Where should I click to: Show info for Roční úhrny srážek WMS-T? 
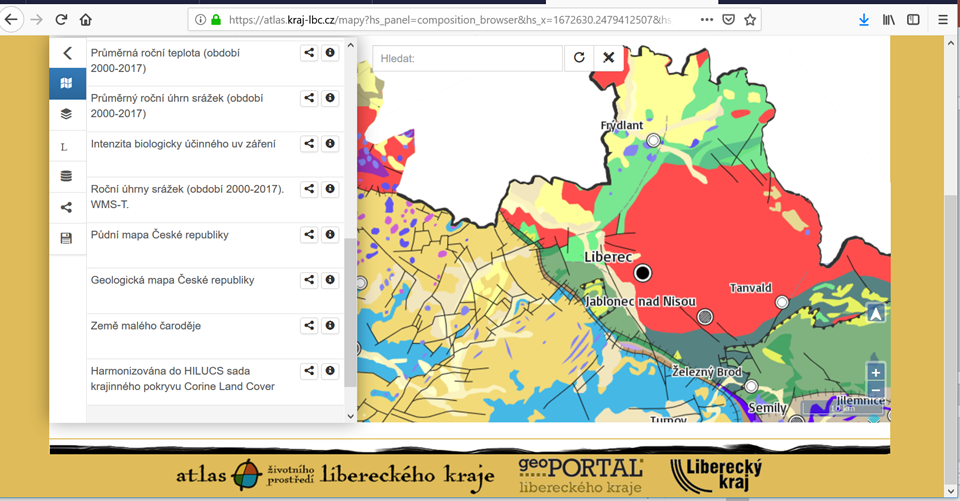coord(330,189)
